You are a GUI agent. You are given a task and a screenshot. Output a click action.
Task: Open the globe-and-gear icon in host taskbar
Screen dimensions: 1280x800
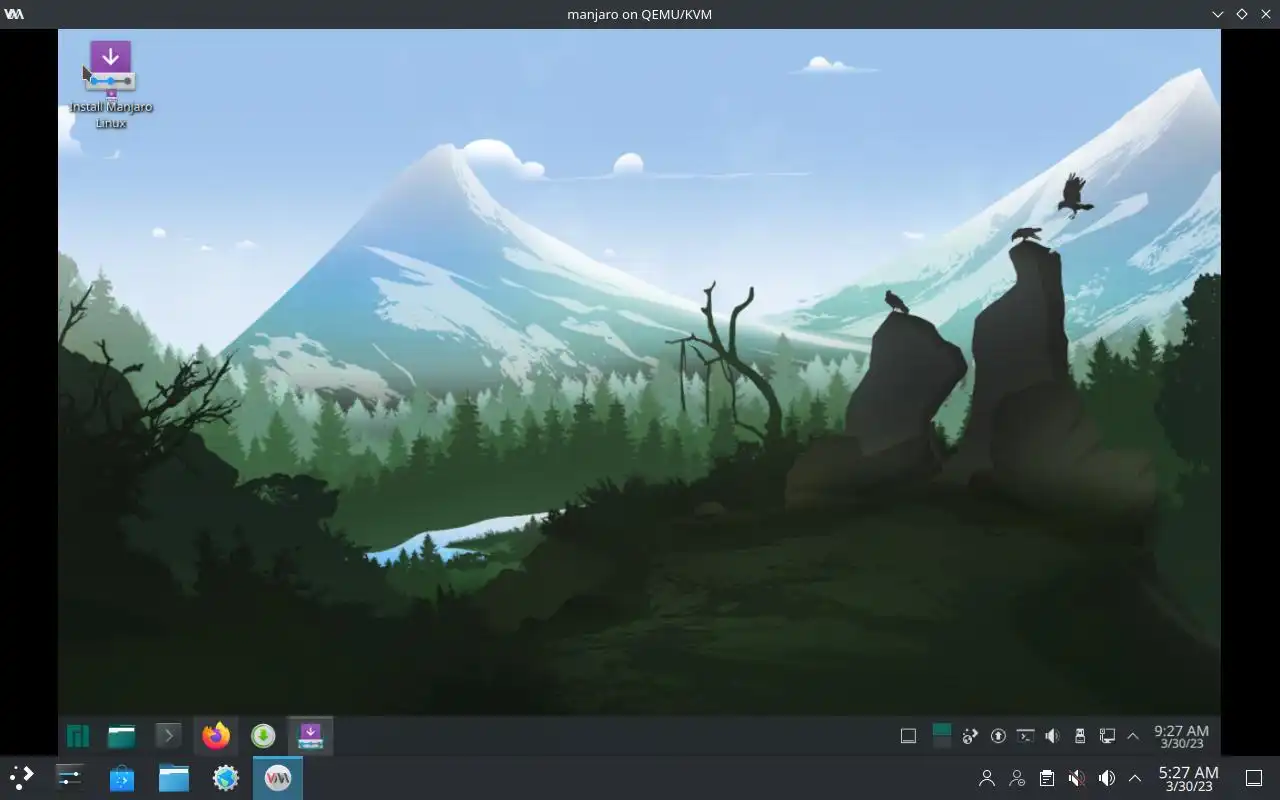(226, 778)
